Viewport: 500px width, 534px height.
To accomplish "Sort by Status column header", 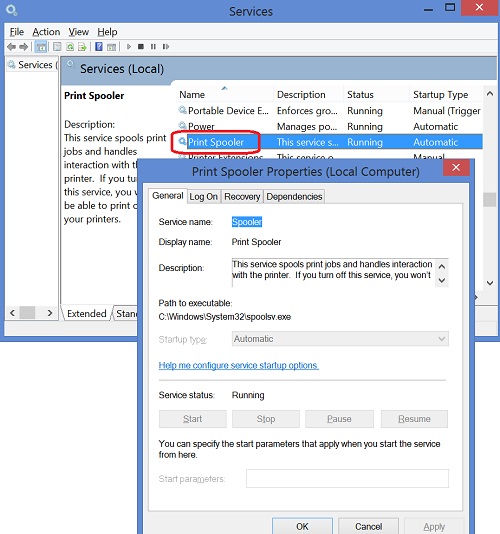I will click(x=377, y=94).
